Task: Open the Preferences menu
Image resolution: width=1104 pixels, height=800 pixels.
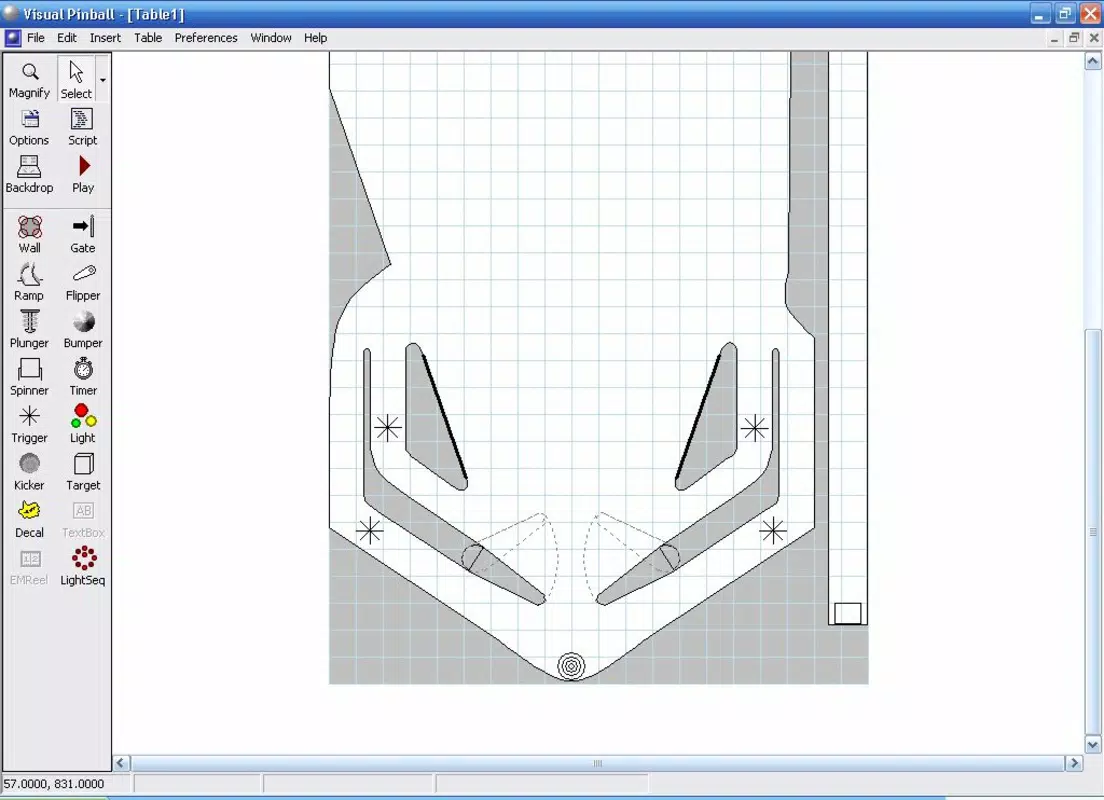Action: (206, 38)
